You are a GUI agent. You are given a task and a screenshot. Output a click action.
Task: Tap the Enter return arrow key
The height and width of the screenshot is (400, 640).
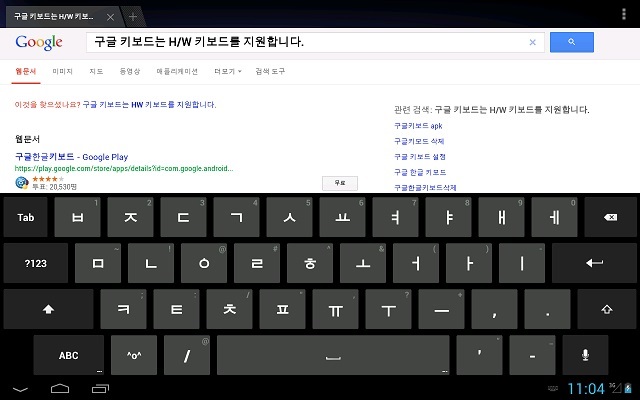point(594,263)
